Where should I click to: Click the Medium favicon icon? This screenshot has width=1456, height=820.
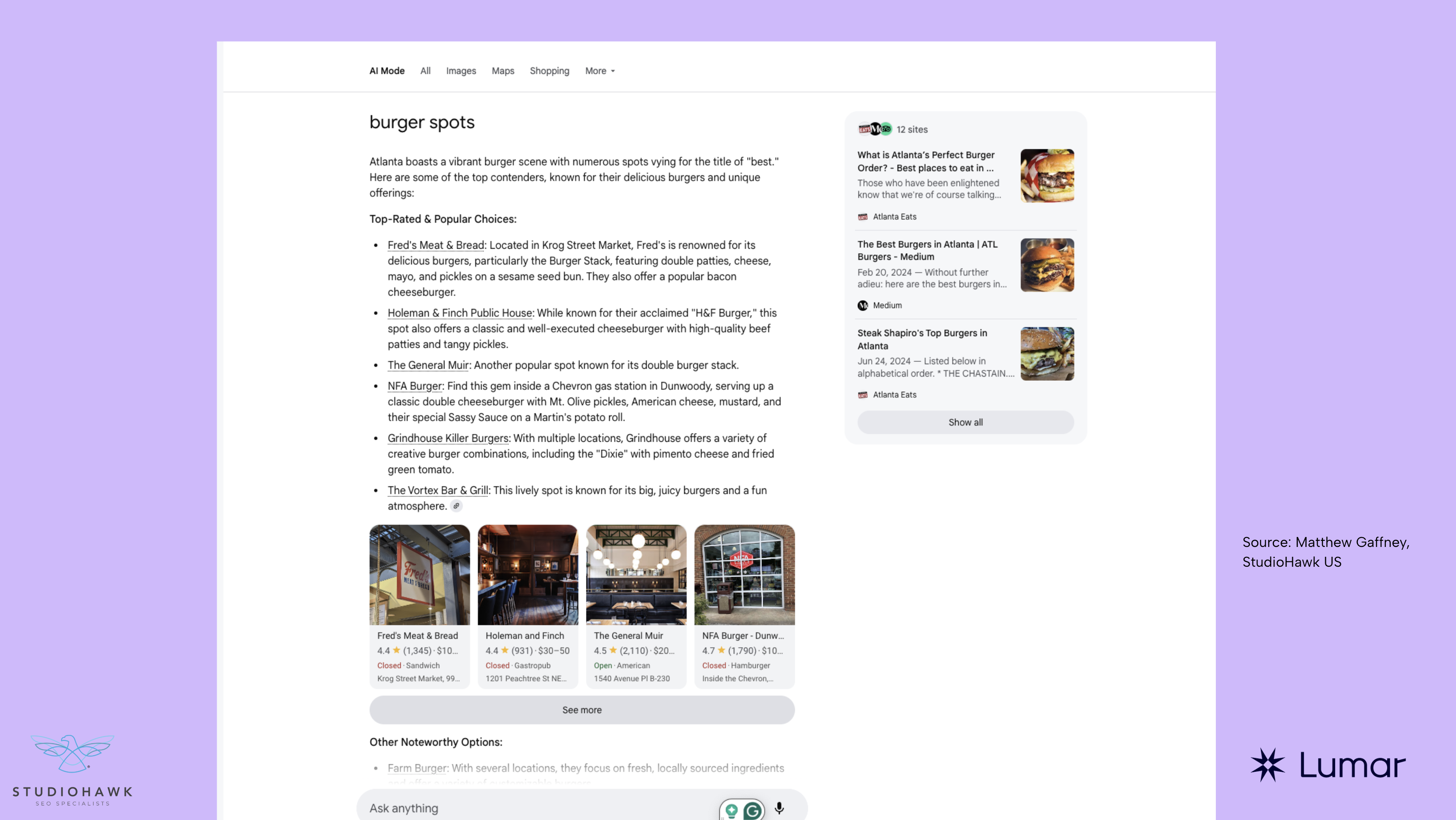(863, 306)
